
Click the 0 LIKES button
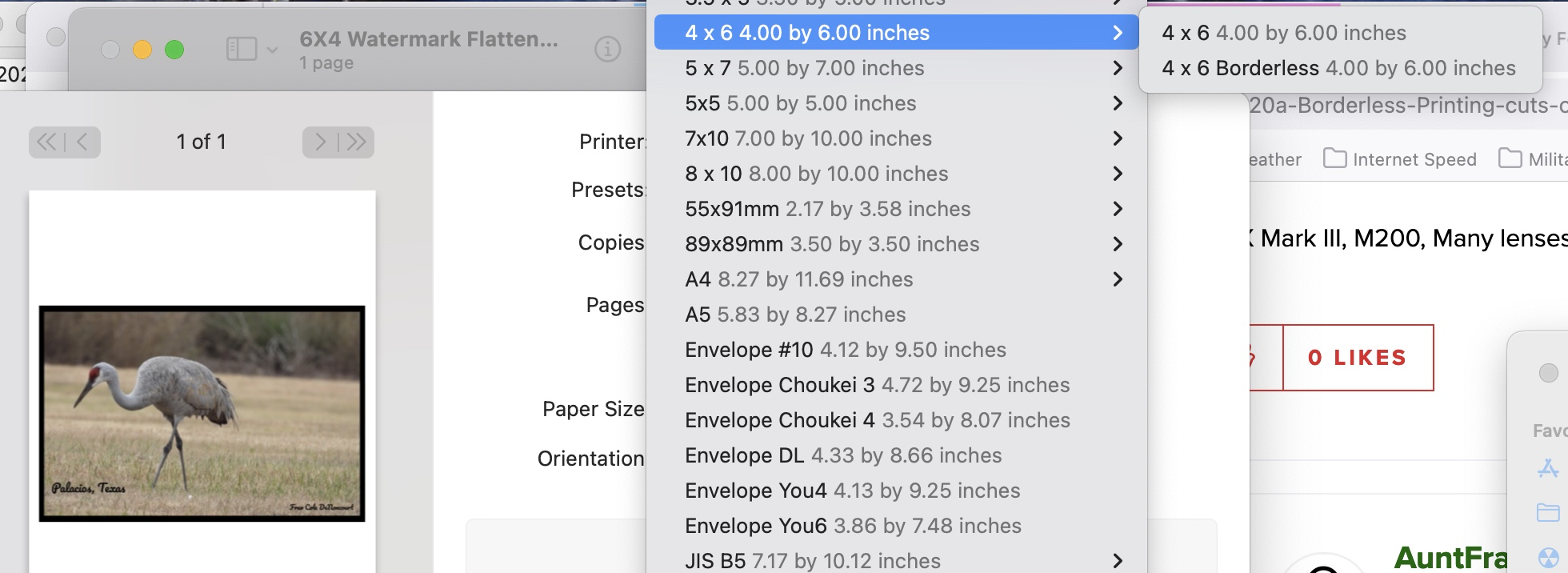coord(1357,358)
